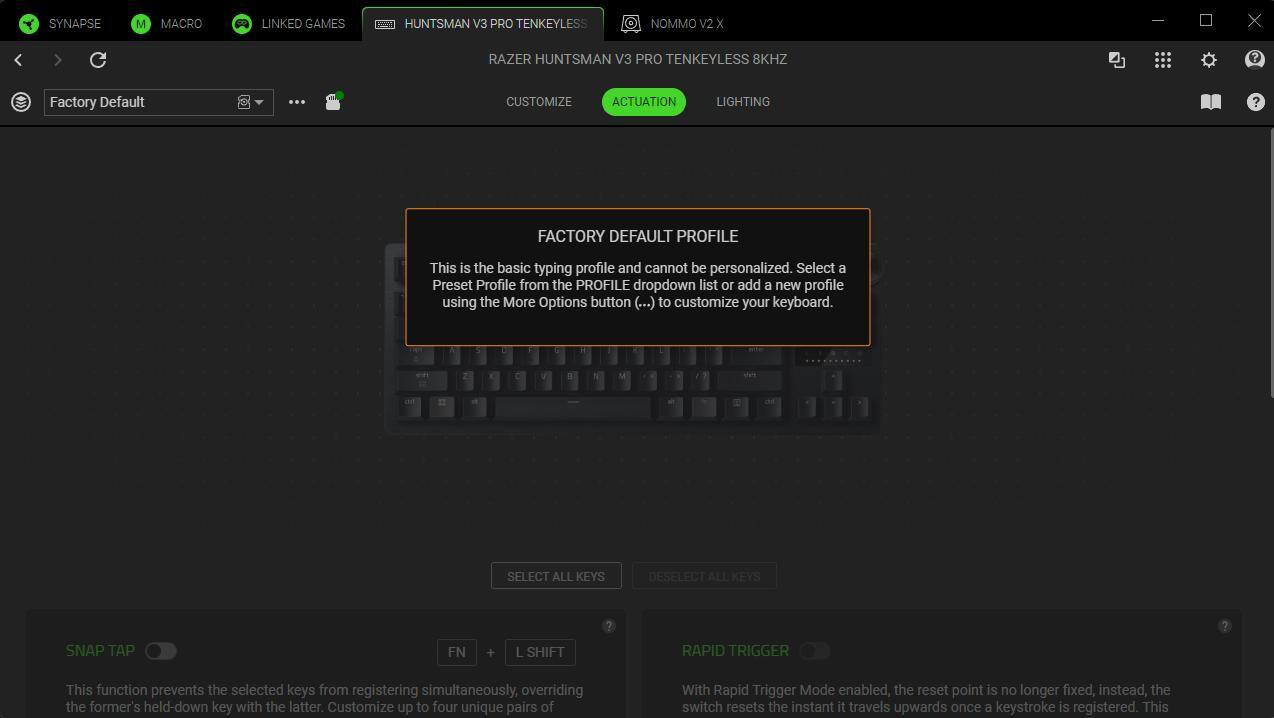
Task: Switch to the Customize tab
Action: point(538,102)
